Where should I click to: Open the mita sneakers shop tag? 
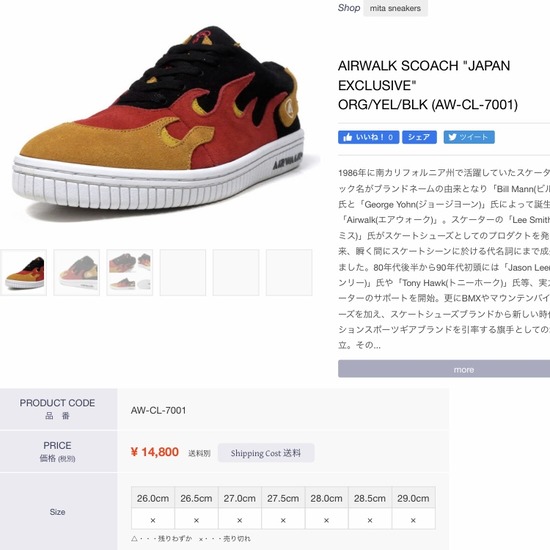tap(395, 8)
